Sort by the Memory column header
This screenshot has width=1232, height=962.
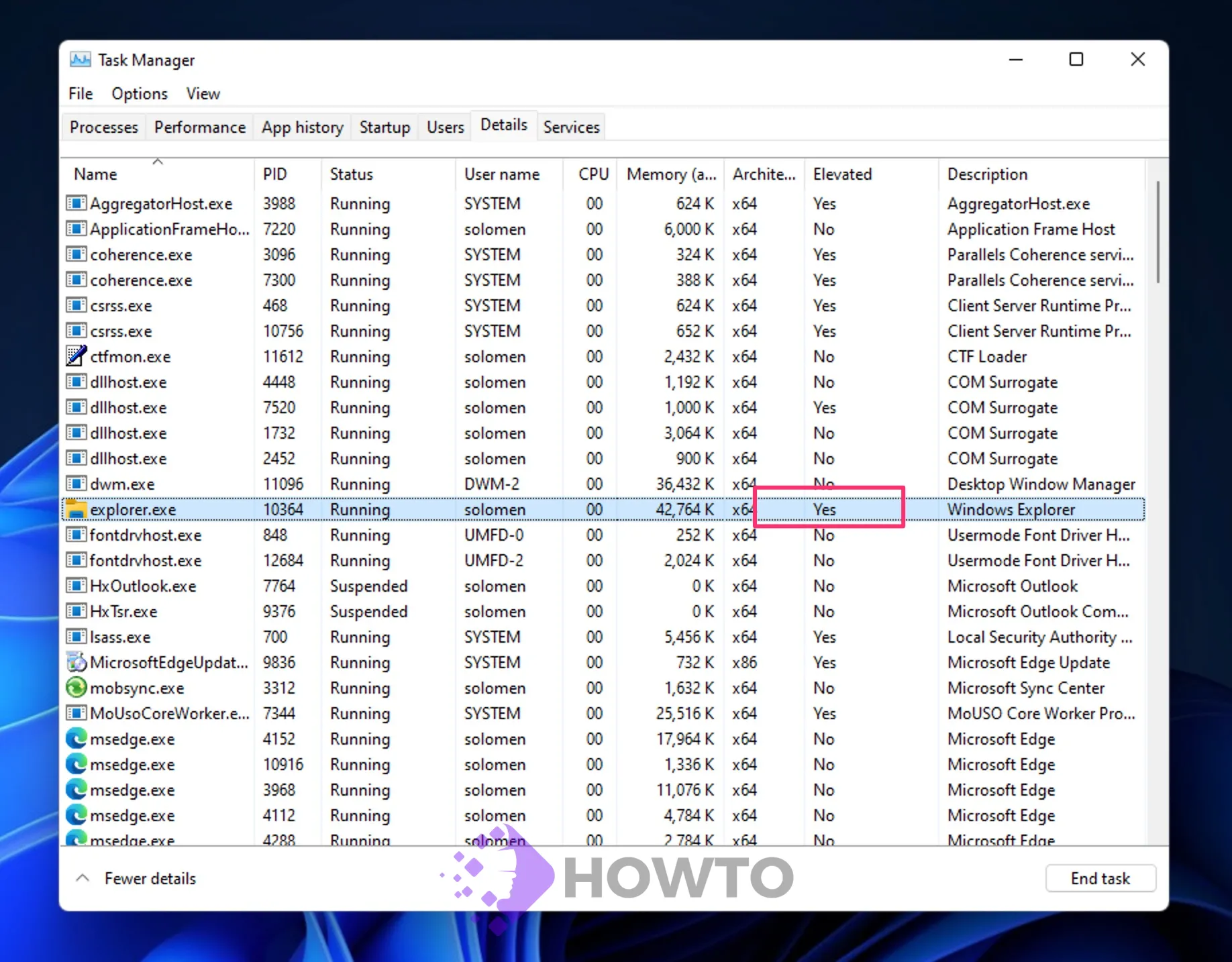[x=672, y=174]
